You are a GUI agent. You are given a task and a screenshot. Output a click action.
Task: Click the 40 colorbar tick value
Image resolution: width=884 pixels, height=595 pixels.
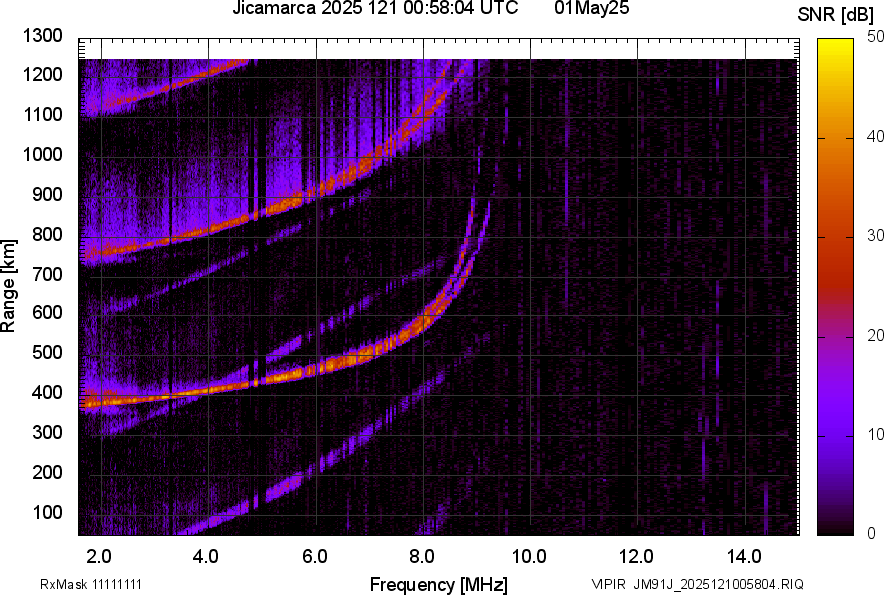[875, 136]
